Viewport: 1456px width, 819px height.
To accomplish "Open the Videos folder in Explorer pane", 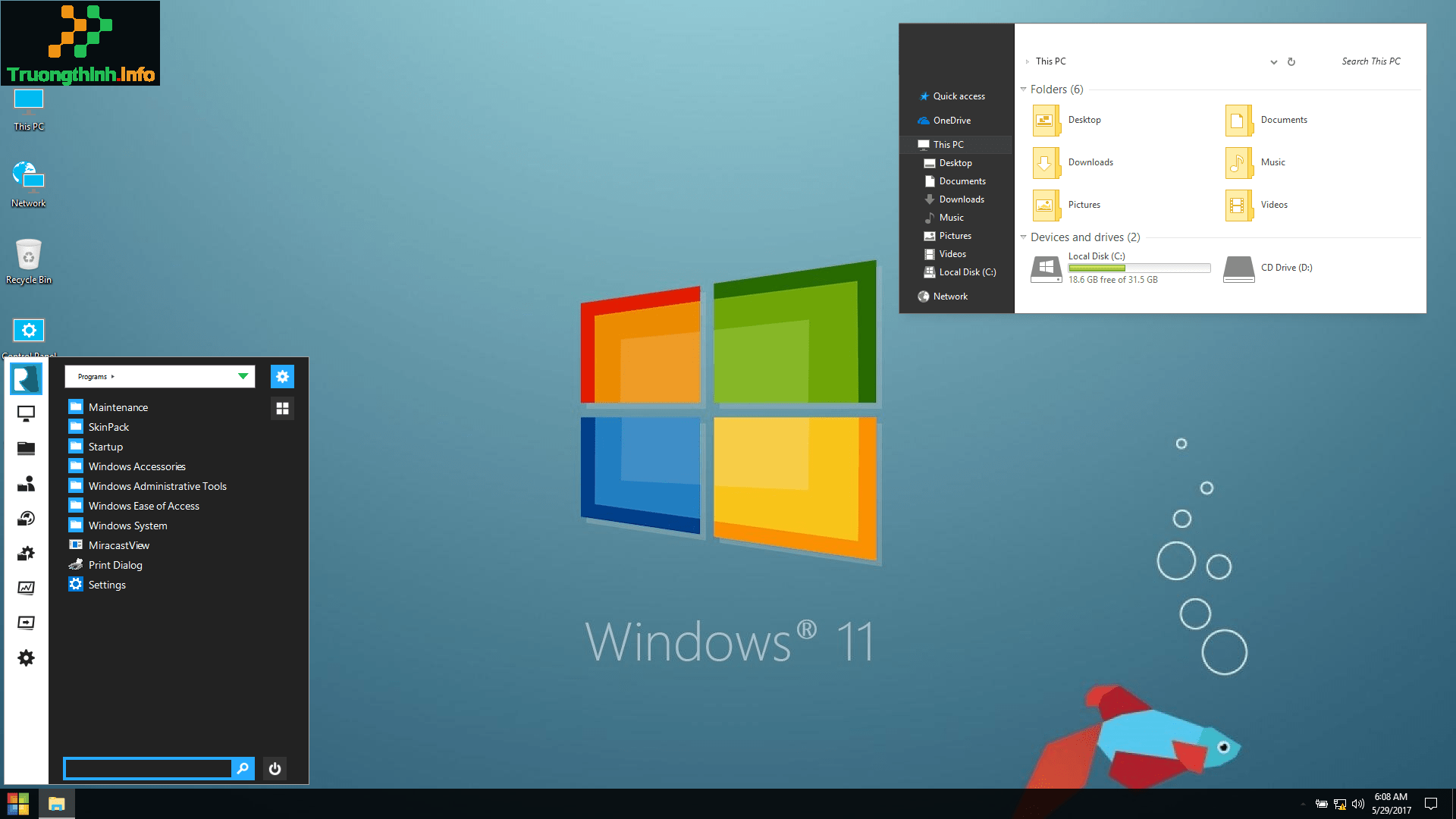I will point(1256,205).
